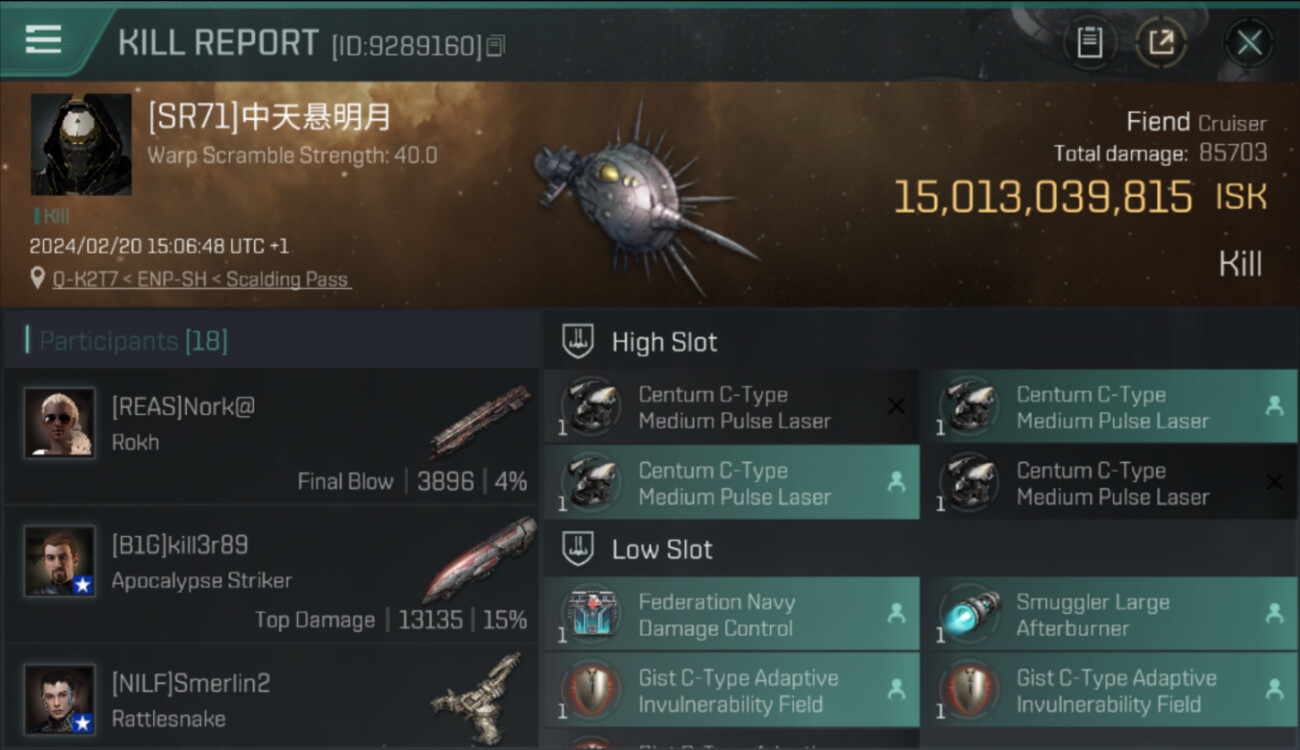View the Fiend ship image

(x=643, y=197)
